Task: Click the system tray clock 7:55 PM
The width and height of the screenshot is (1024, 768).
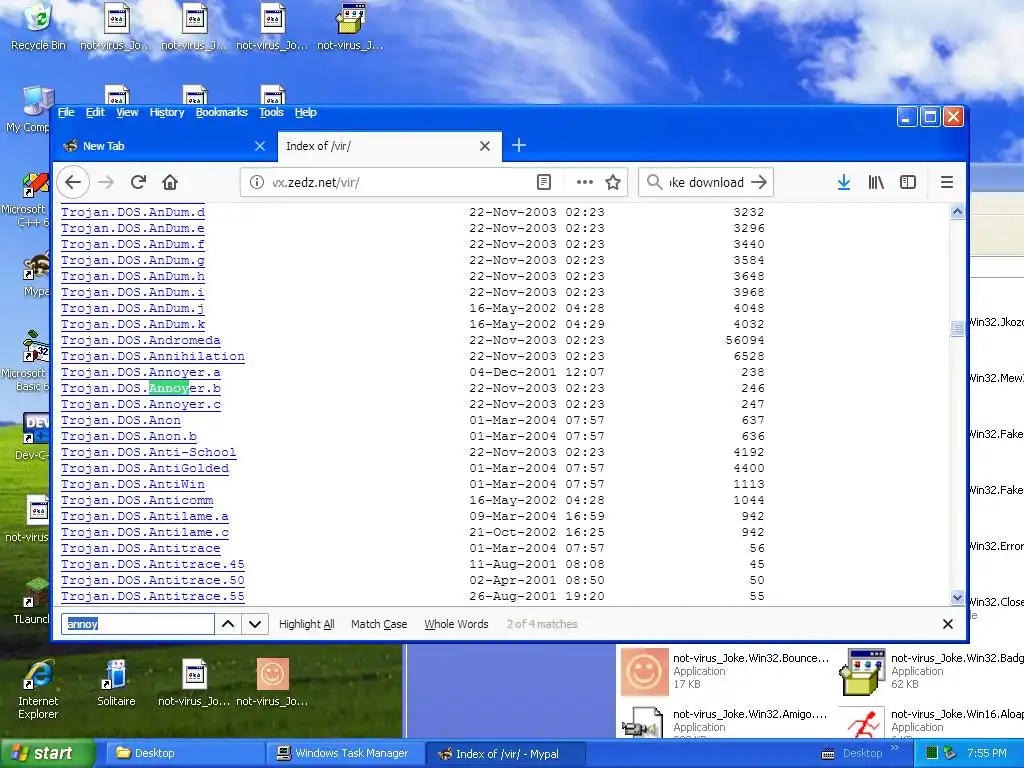Action: [x=986, y=754]
